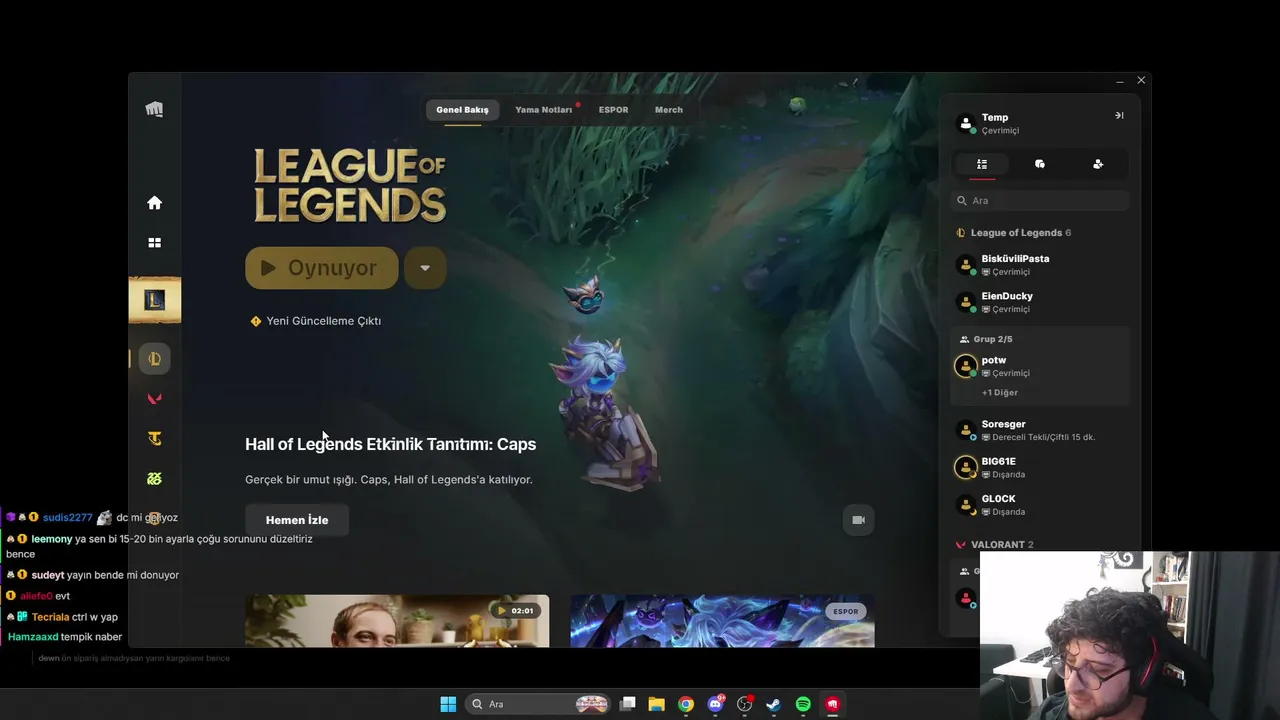This screenshot has height=720, width=1280.
Task: Click the Oynuyor play button
Action: [x=322, y=268]
